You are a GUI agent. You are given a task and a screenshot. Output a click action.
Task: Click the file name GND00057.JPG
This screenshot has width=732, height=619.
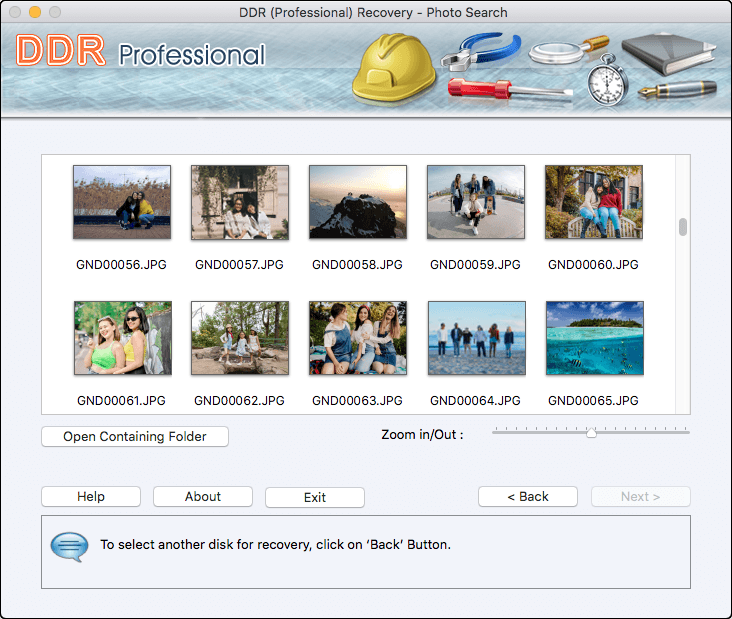click(239, 265)
